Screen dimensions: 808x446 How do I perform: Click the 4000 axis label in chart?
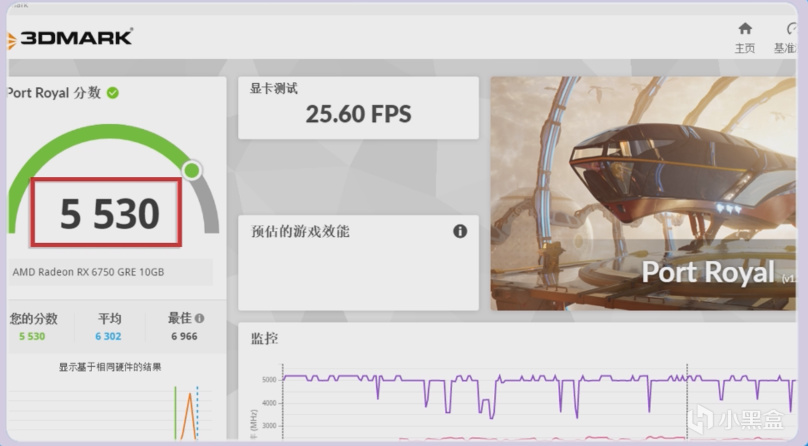tap(270, 403)
